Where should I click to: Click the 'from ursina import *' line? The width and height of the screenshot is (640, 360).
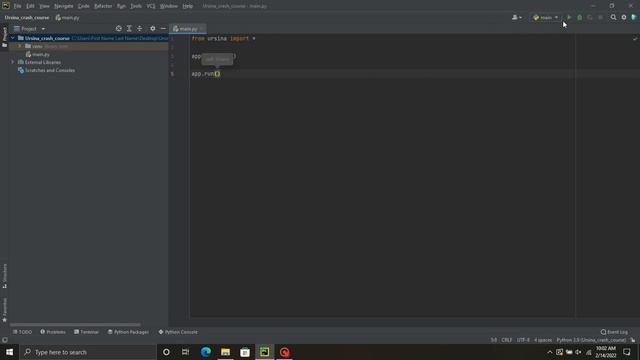[223, 38]
